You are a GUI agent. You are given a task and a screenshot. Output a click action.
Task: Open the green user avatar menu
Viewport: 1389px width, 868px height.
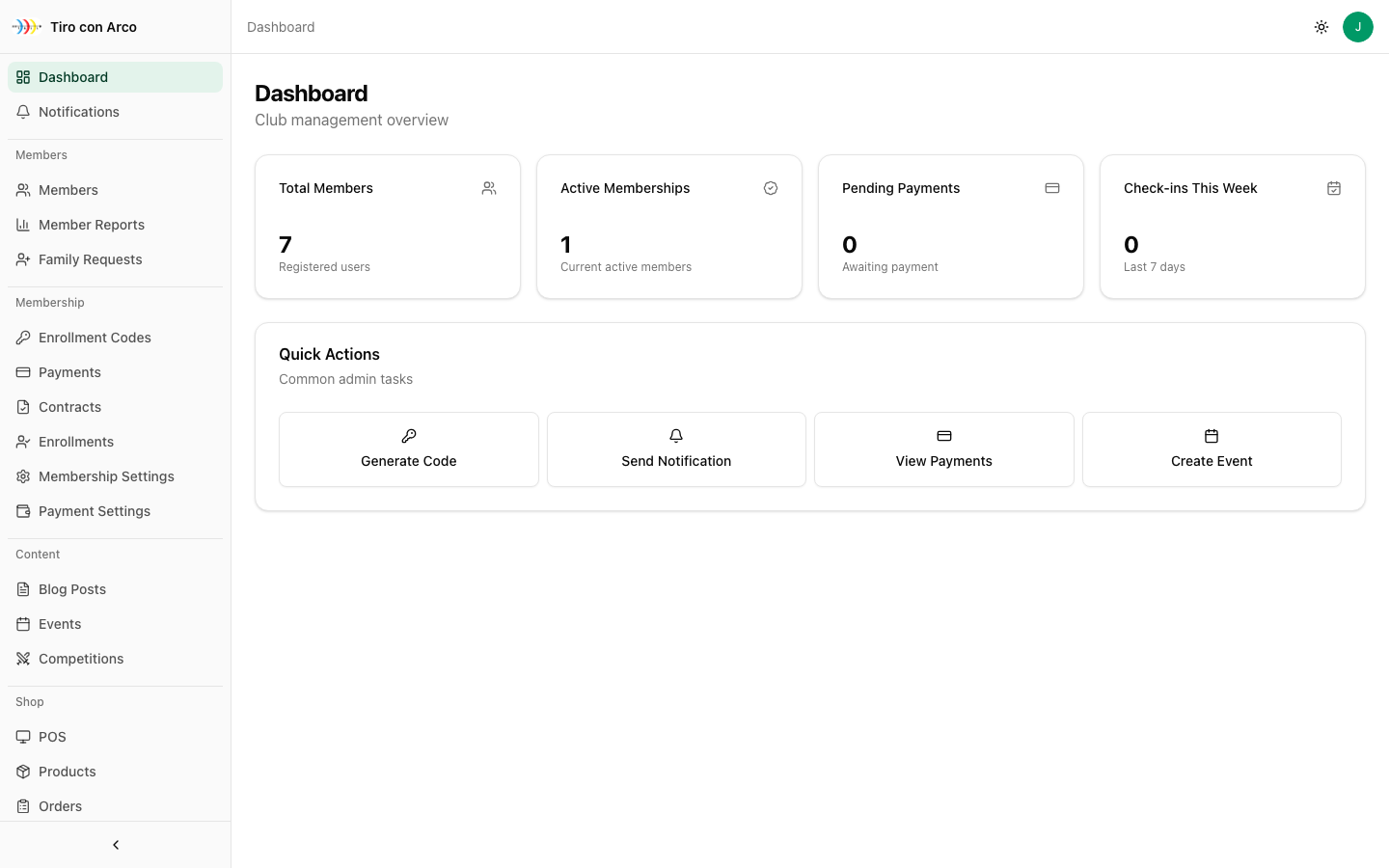(x=1358, y=27)
